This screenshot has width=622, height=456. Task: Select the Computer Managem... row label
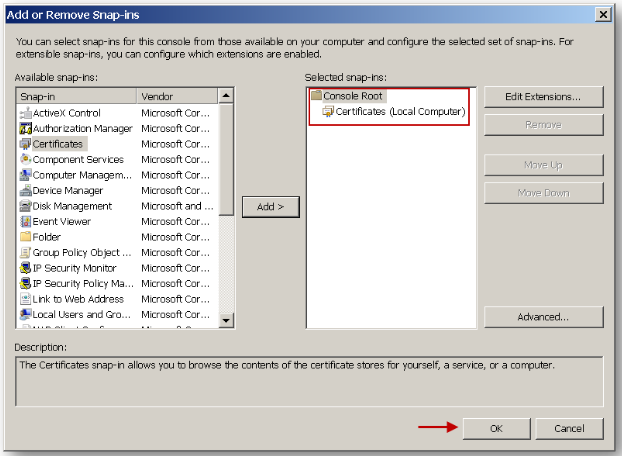coord(82,175)
